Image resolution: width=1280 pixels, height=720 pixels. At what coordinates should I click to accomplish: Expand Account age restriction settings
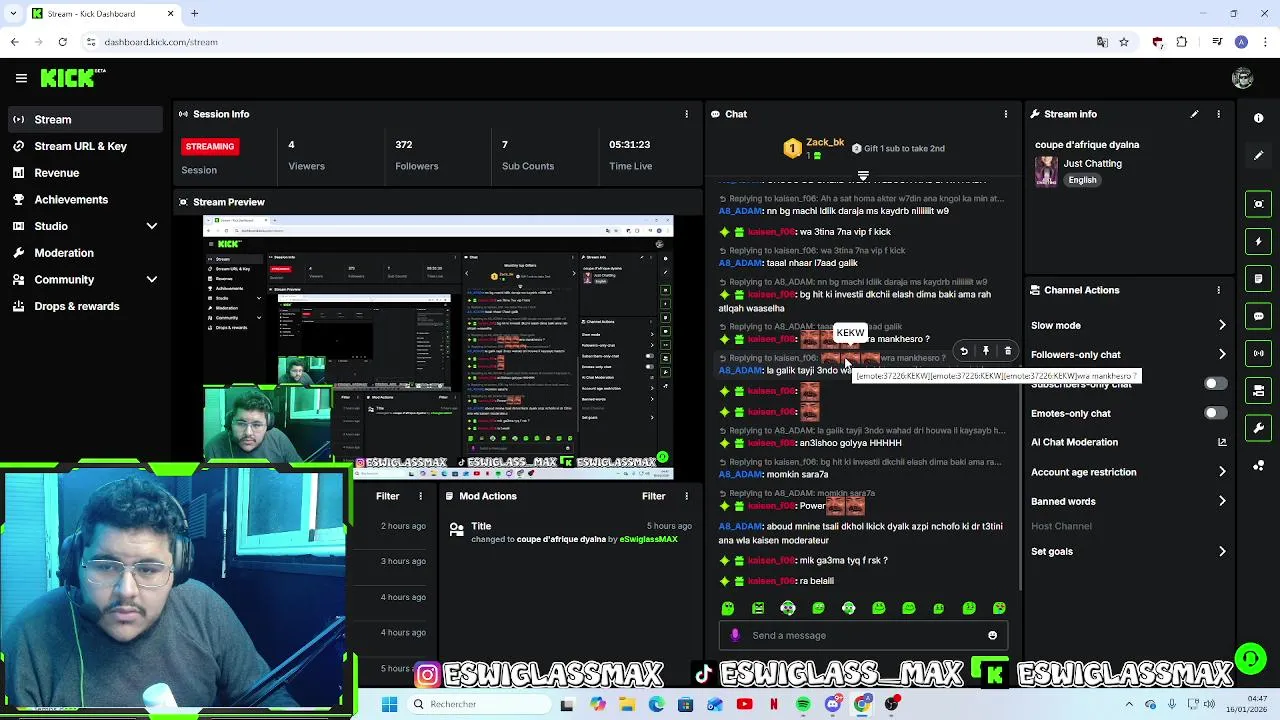point(1222,472)
